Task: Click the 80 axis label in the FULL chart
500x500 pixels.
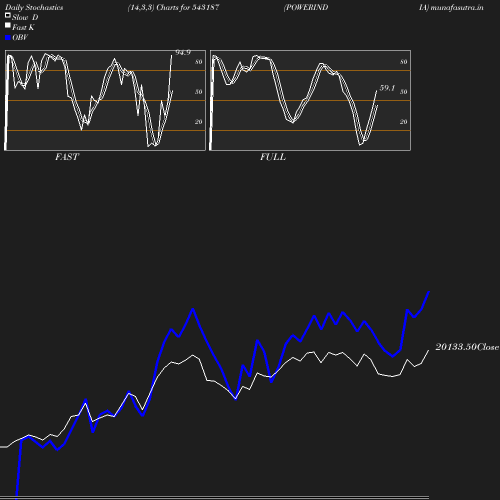Action: pyautogui.click(x=404, y=62)
